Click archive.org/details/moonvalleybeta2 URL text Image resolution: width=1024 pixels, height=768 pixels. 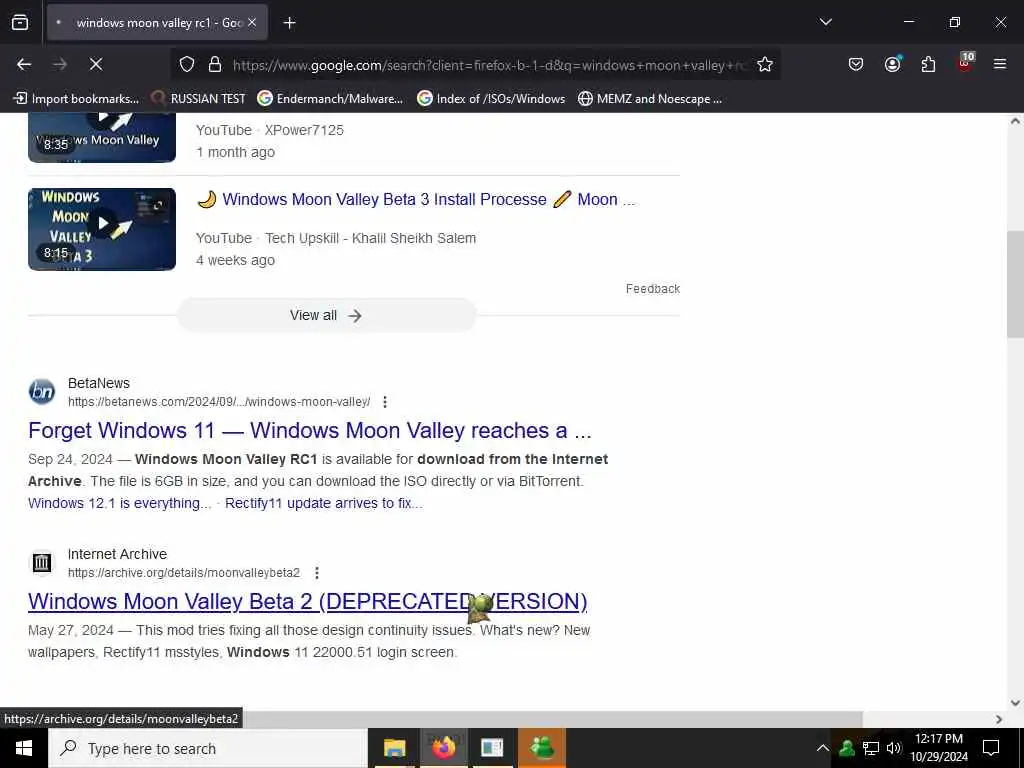(x=184, y=573)
